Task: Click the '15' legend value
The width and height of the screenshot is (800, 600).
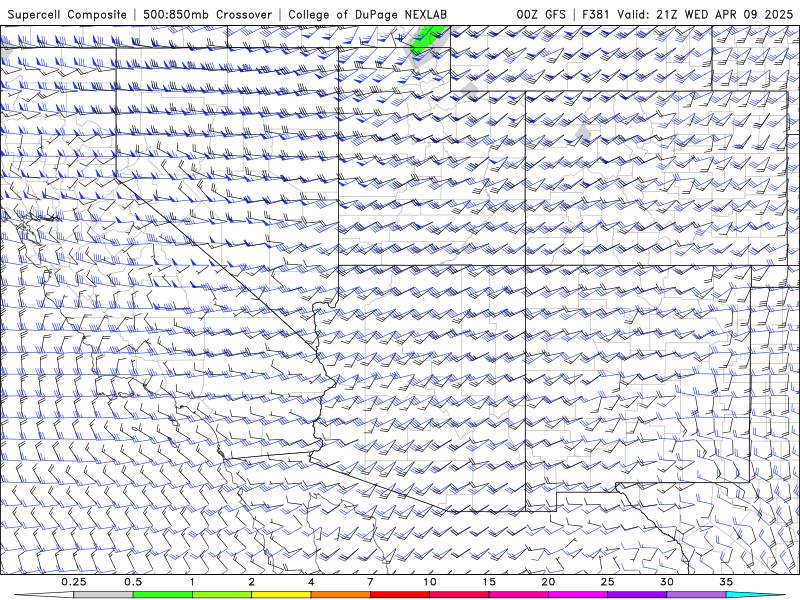Action: tap(489, 582)
